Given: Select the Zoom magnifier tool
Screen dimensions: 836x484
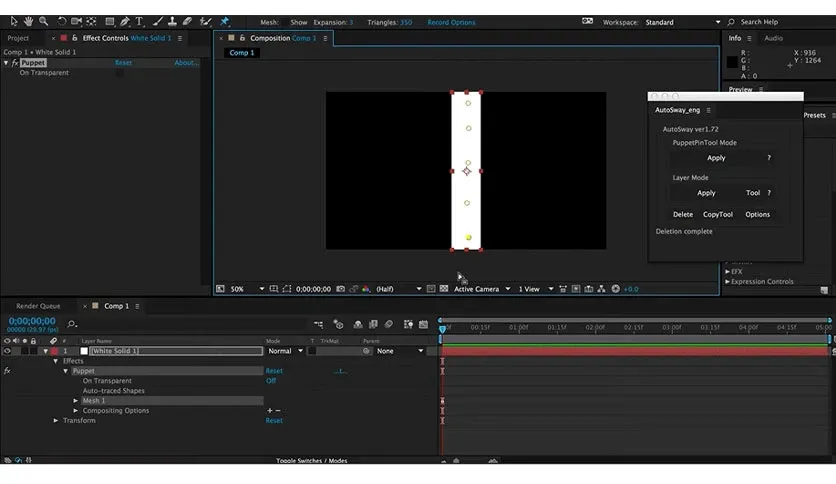Looking at the screenshot, I should [x=44, y=21].
